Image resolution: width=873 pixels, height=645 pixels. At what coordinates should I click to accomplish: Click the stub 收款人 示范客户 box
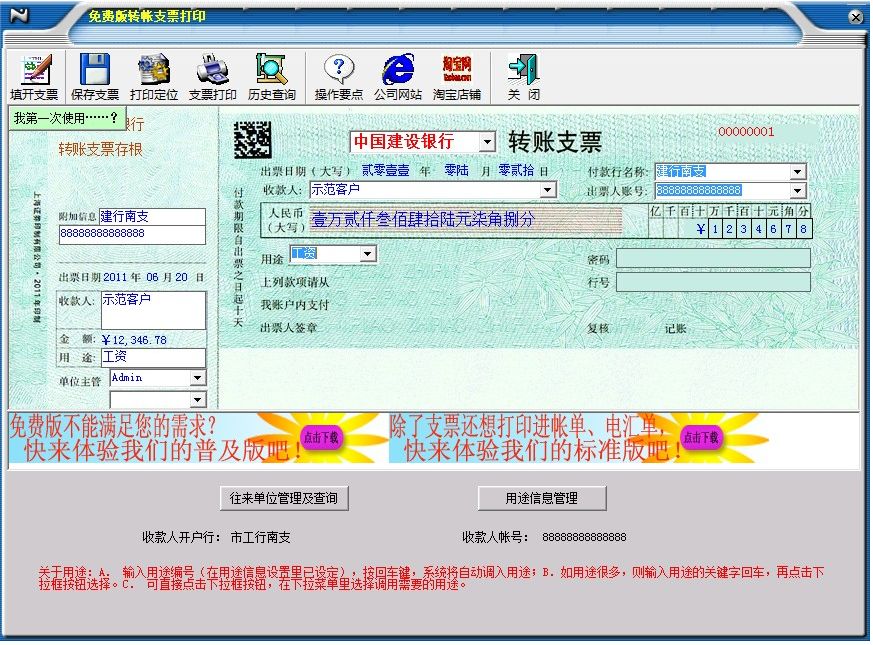point(153,310)
